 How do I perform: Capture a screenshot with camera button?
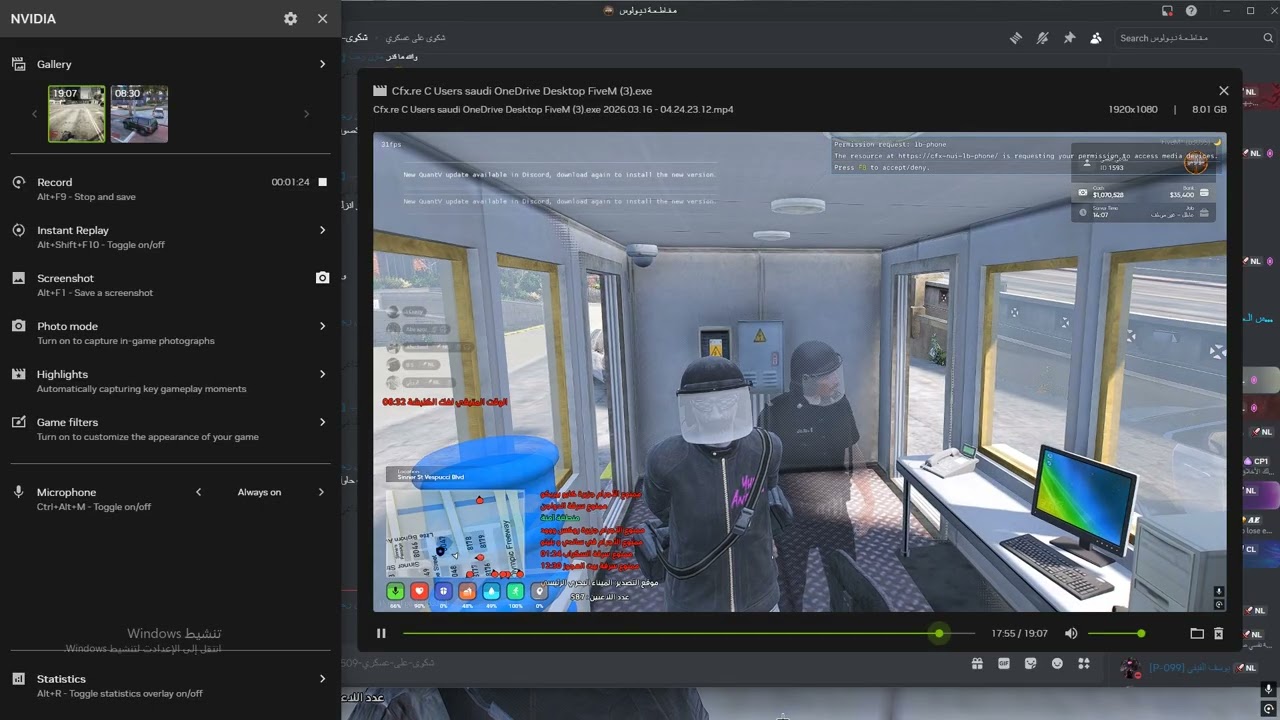coord(322,278)
